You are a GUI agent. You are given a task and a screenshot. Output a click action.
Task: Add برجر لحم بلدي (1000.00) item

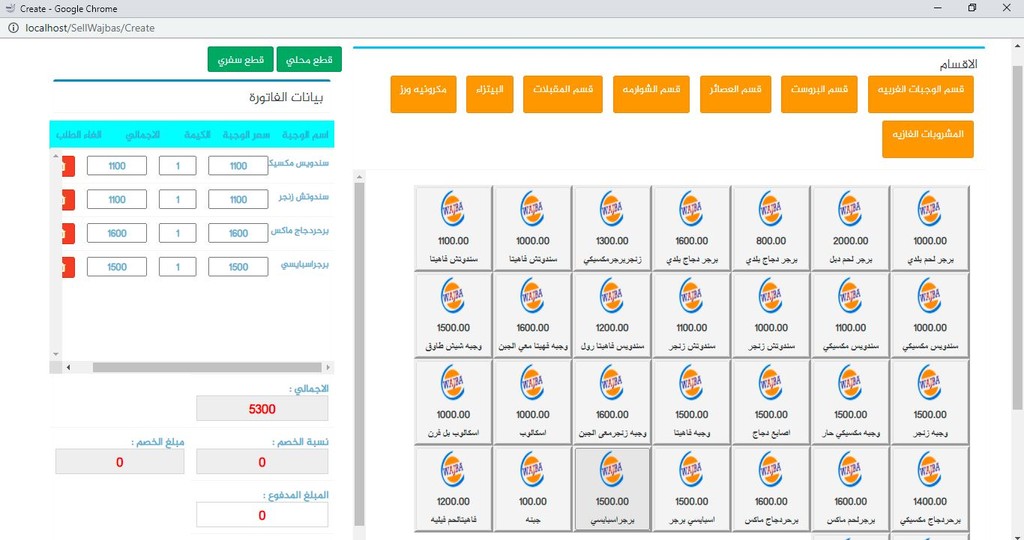point(929,228)
